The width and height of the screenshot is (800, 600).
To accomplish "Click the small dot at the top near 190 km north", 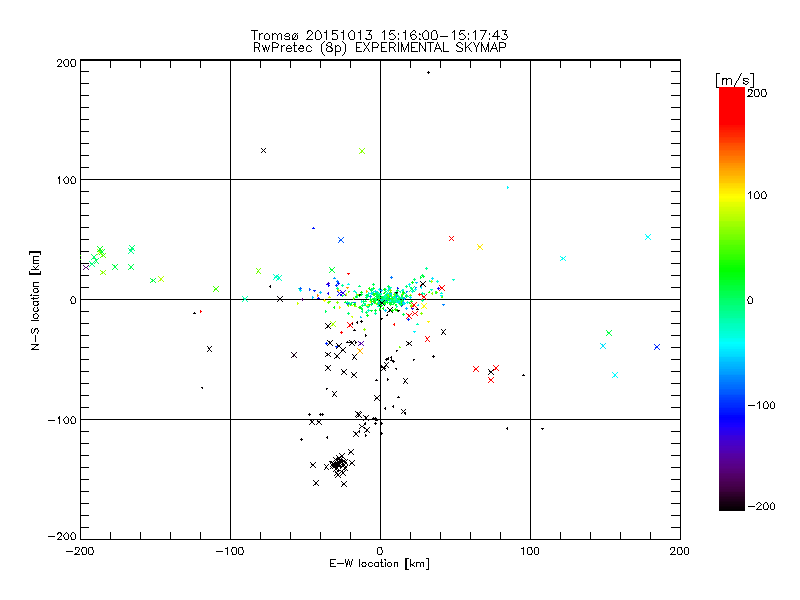I will coord(428,72).
